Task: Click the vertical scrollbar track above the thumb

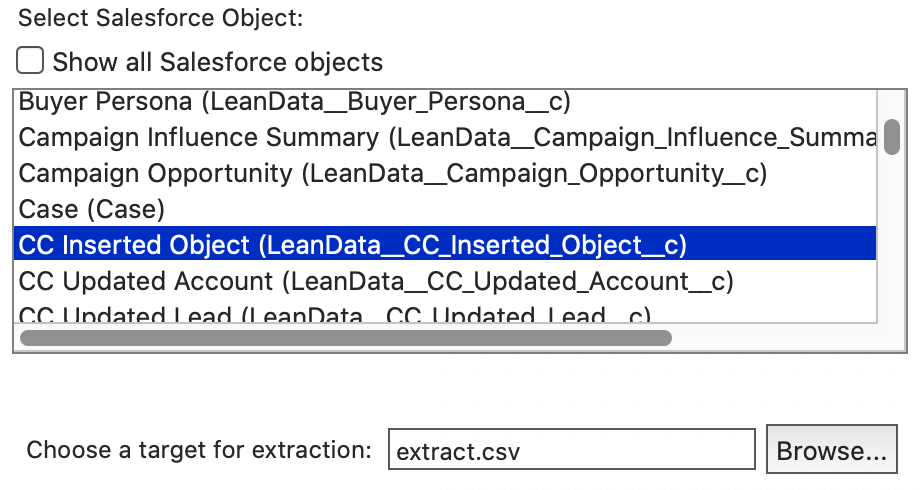Action: click(x=892, y=103)
